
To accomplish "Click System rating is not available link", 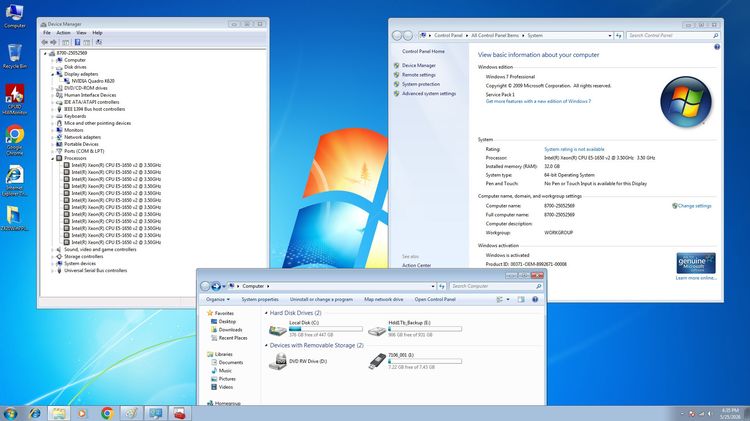I will tap(574, 149).
